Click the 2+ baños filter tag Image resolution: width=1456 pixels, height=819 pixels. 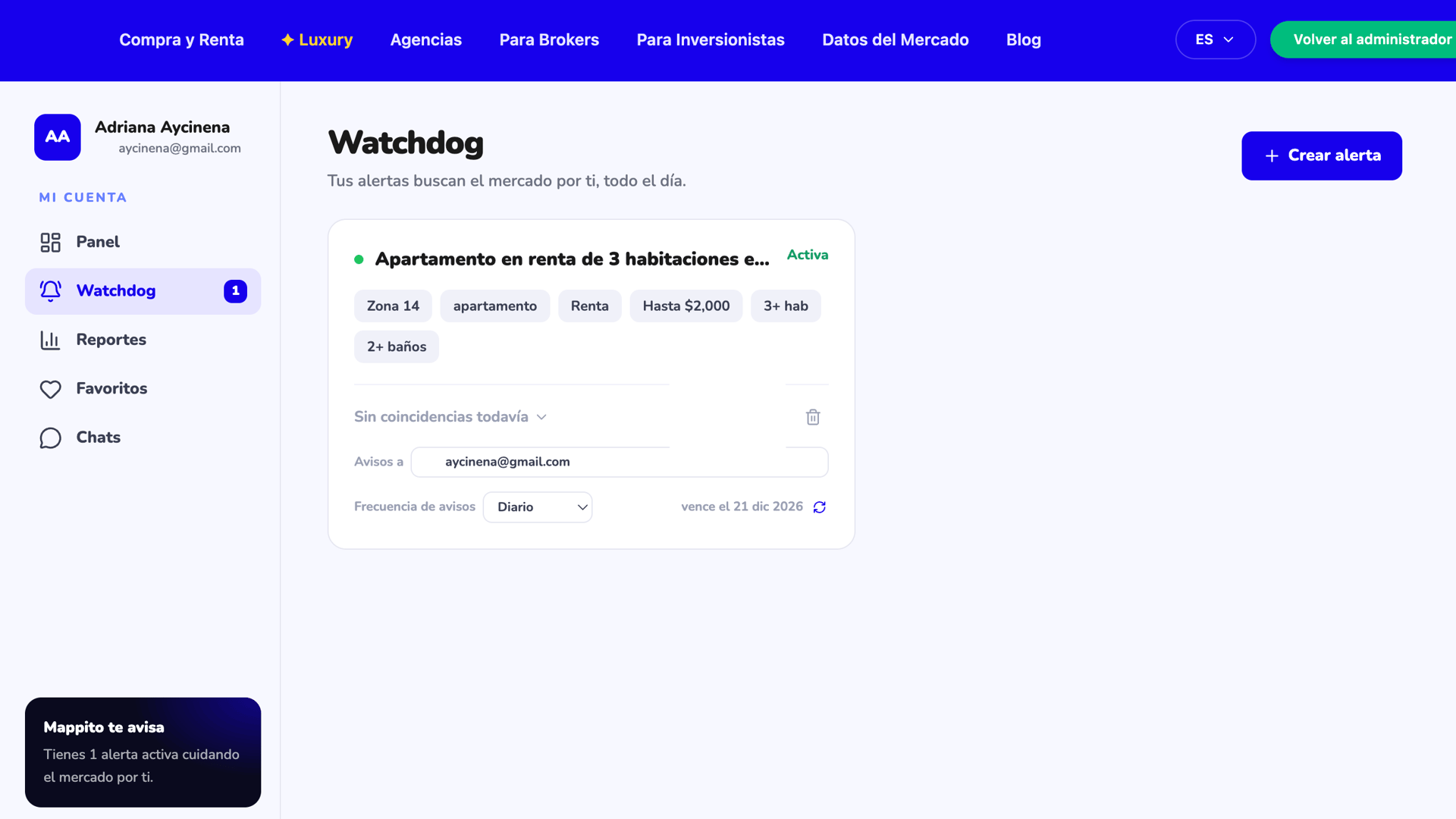(x=397, y=347)
